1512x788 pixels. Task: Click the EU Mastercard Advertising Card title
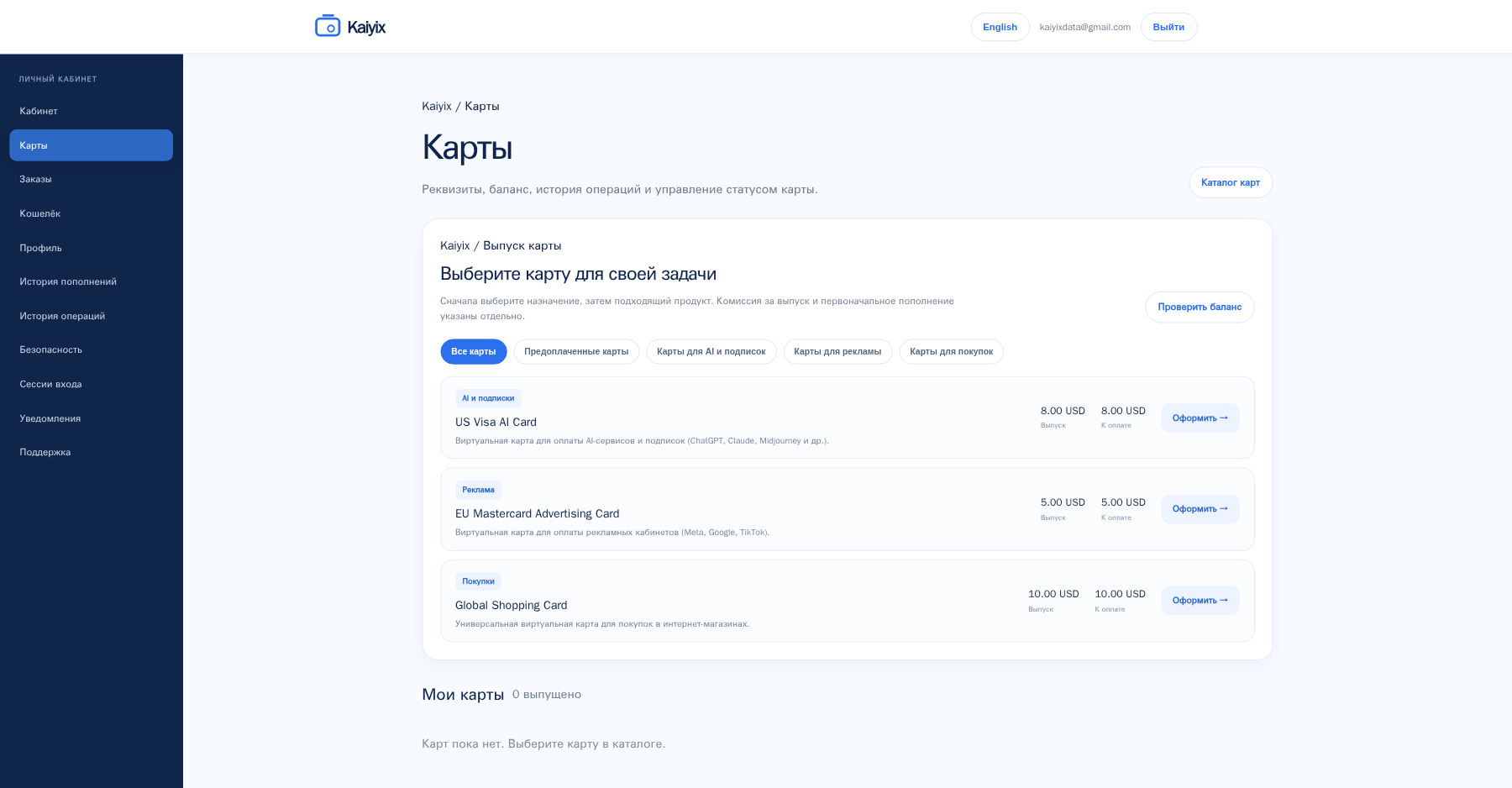tap(538, 513)
